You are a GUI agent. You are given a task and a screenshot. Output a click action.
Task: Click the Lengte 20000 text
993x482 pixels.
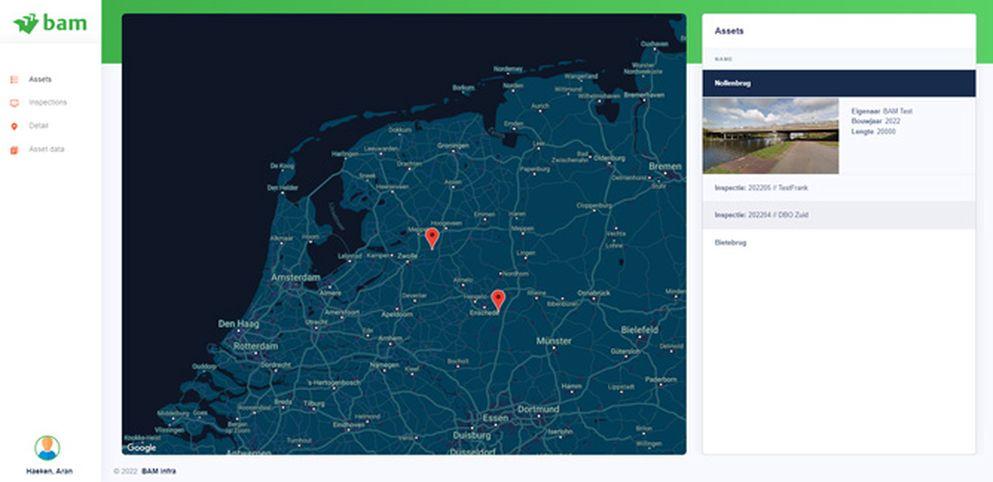(873, 132)
